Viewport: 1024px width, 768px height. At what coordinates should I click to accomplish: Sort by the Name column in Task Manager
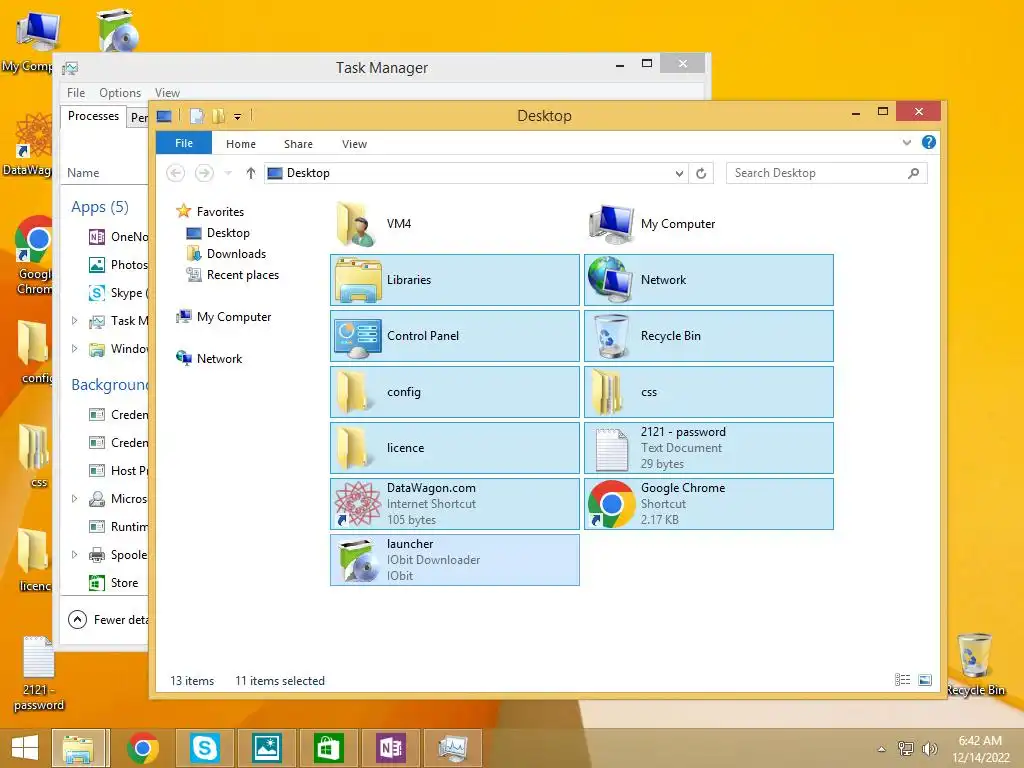pos(83,173)
